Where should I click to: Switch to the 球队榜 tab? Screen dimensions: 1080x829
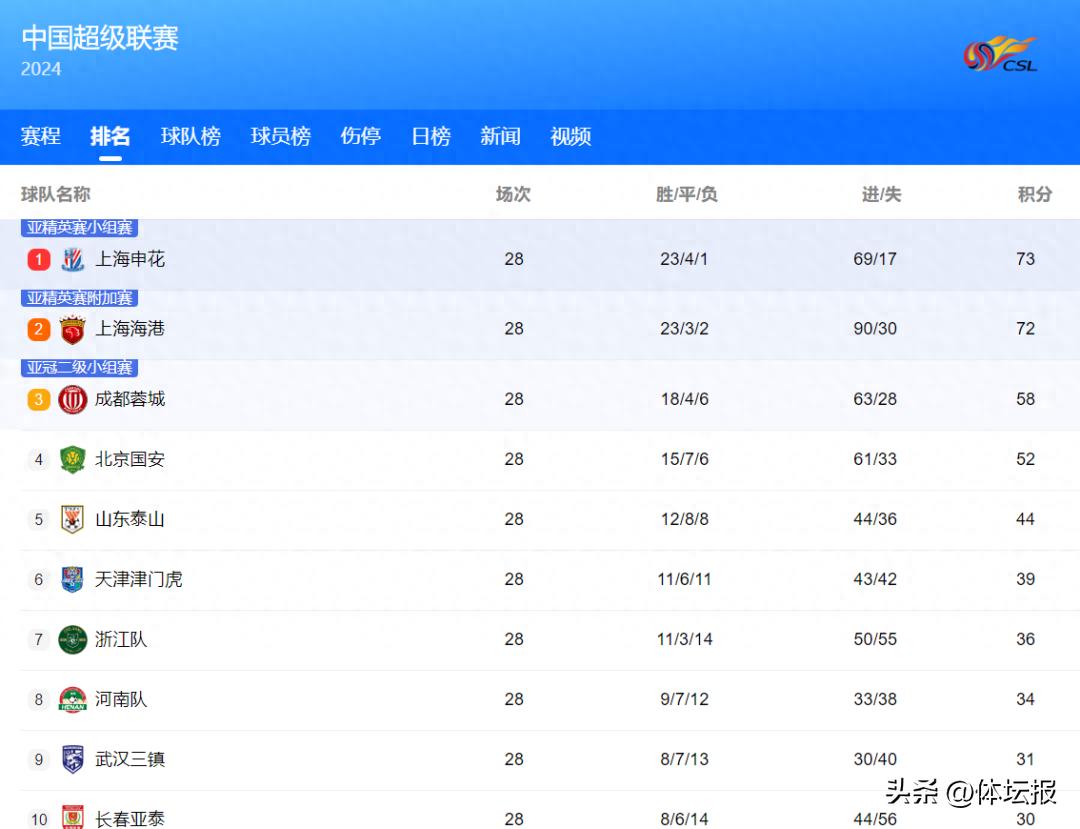(x=190, y=137)
